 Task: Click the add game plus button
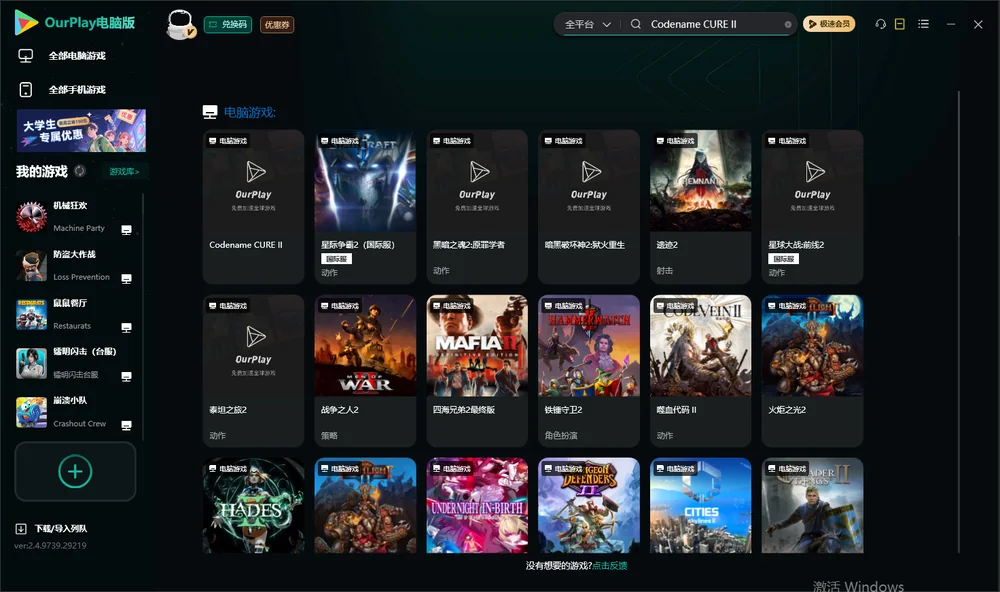click(75, 471)
